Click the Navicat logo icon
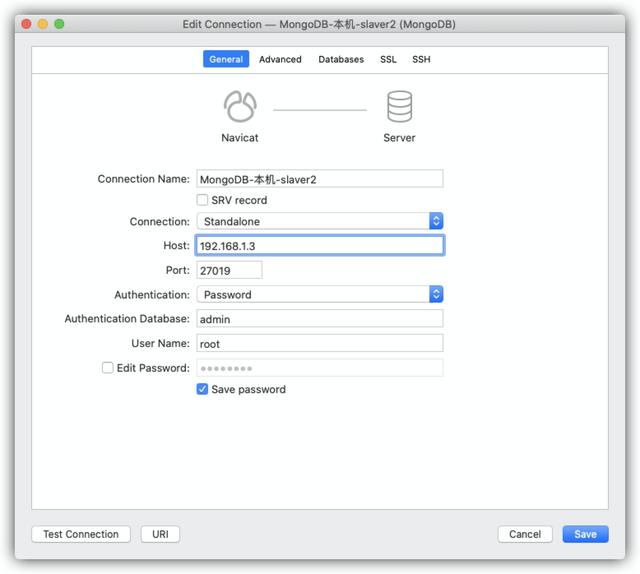Screen dimensions: 640x574 coord(240,107)
